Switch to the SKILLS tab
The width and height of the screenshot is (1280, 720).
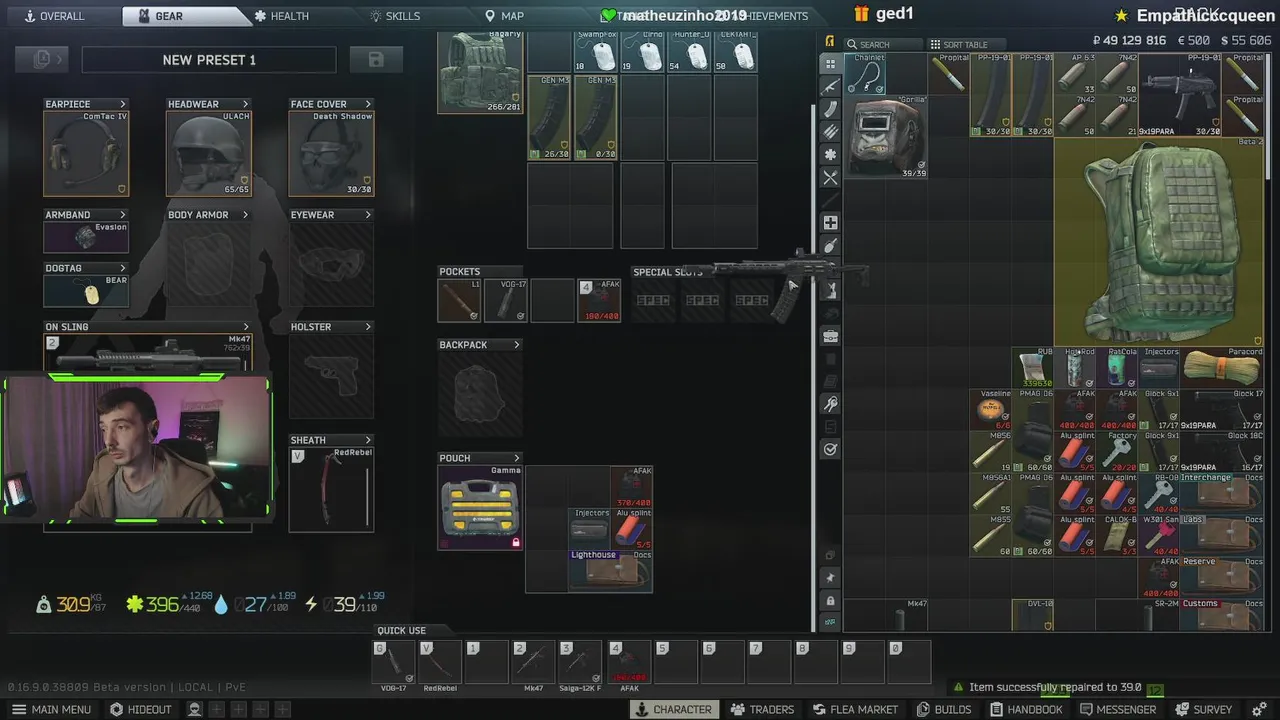coord(395,16)
